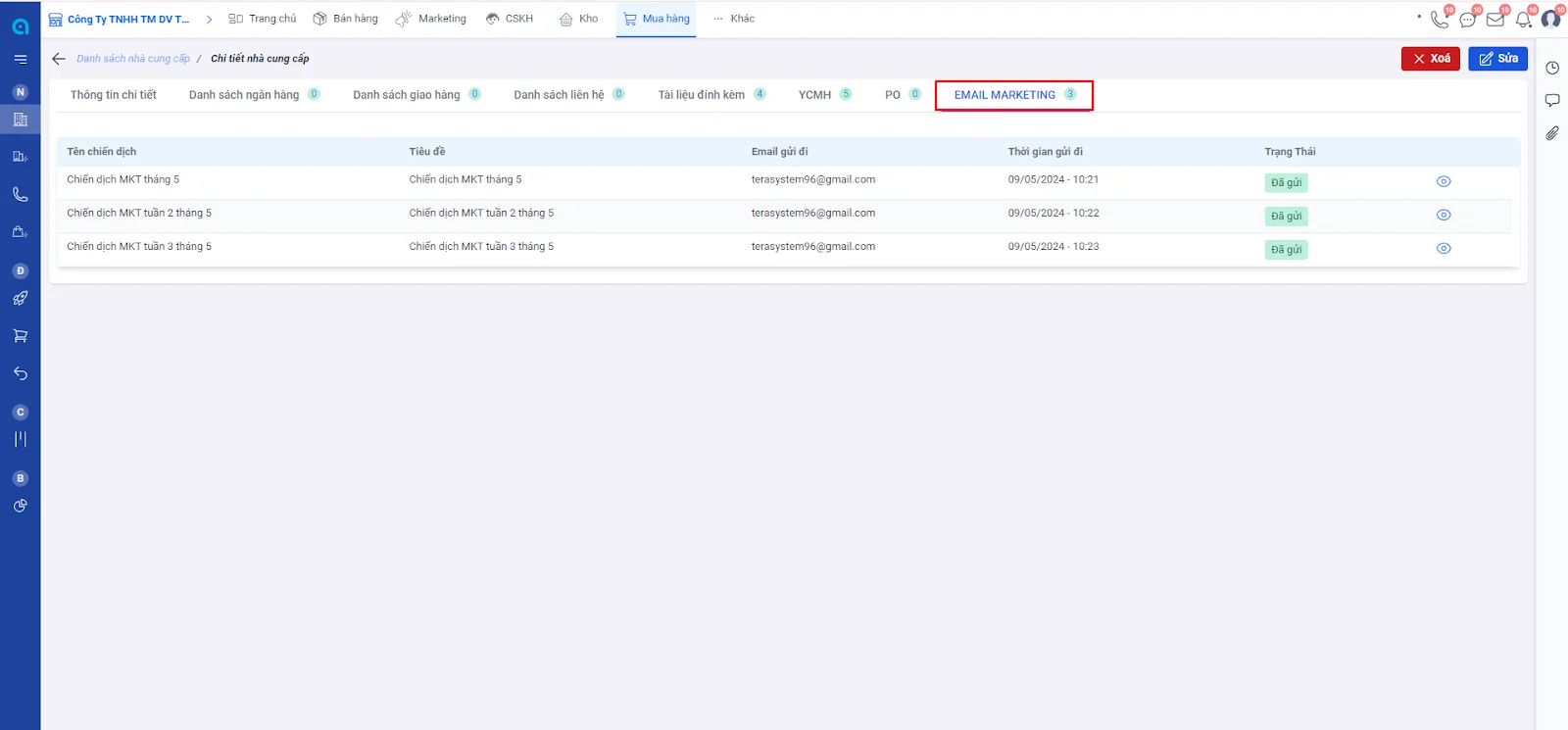Open the user avatar profile
Viewport: 1568px width, 730px height.
[x=1550, y=19]
